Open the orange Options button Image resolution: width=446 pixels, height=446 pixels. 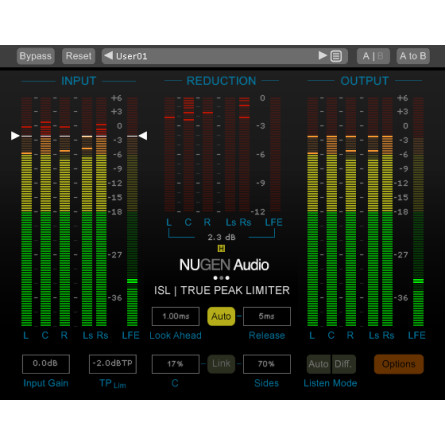[399, 364]
